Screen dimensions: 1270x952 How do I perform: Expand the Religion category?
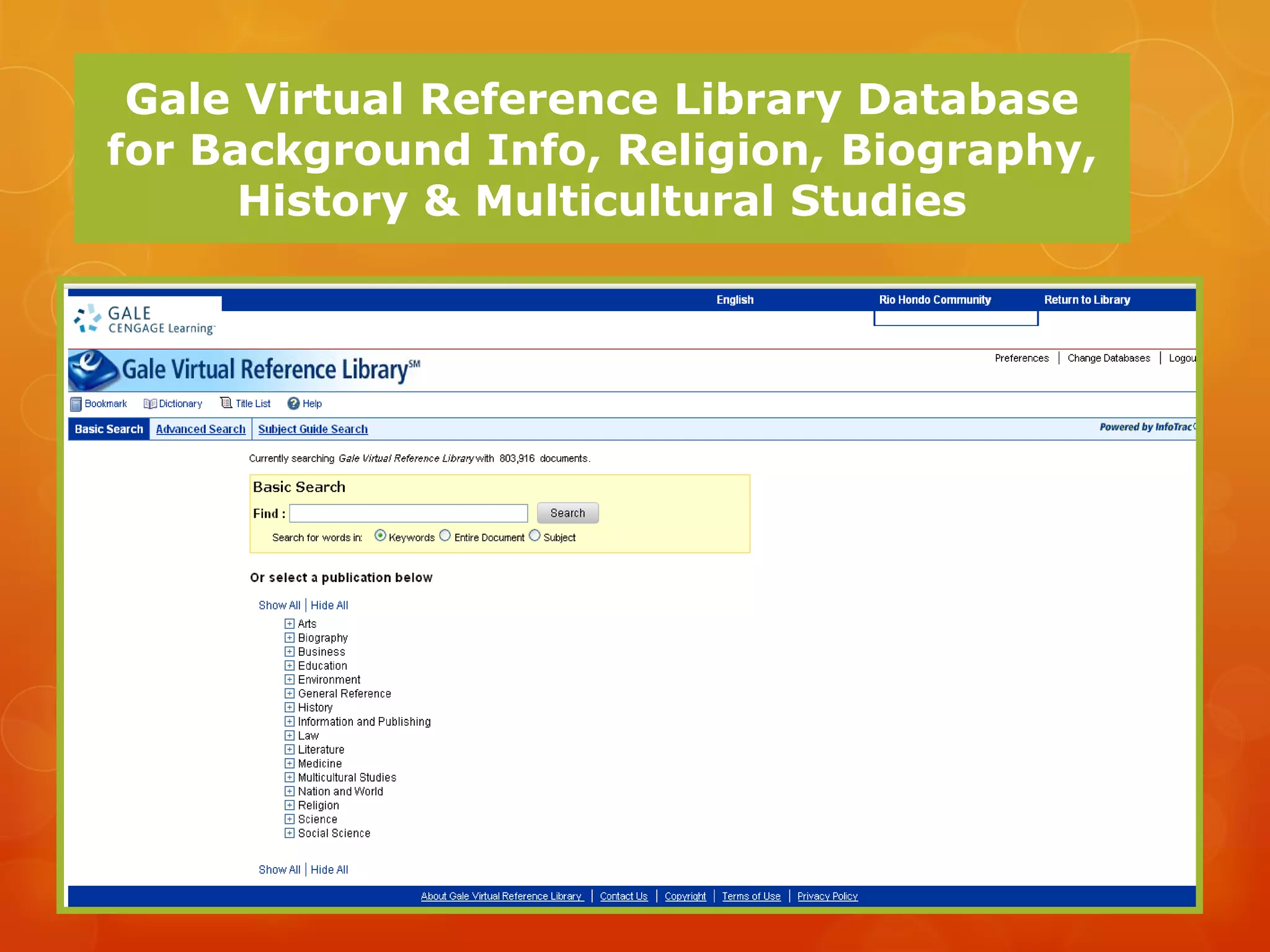click(x=290, y=805)
